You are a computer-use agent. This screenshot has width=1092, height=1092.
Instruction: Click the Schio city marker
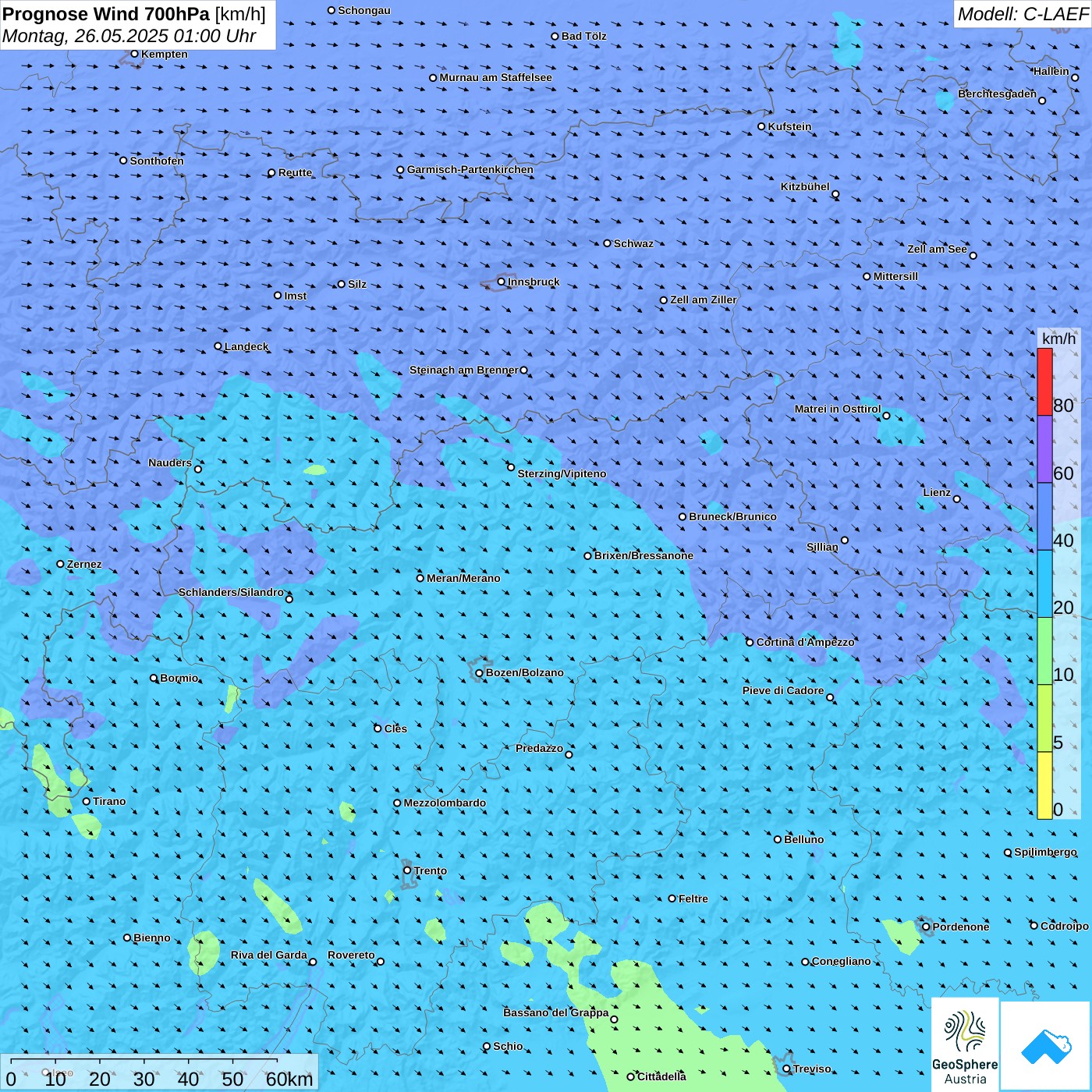coord(487,1047)
